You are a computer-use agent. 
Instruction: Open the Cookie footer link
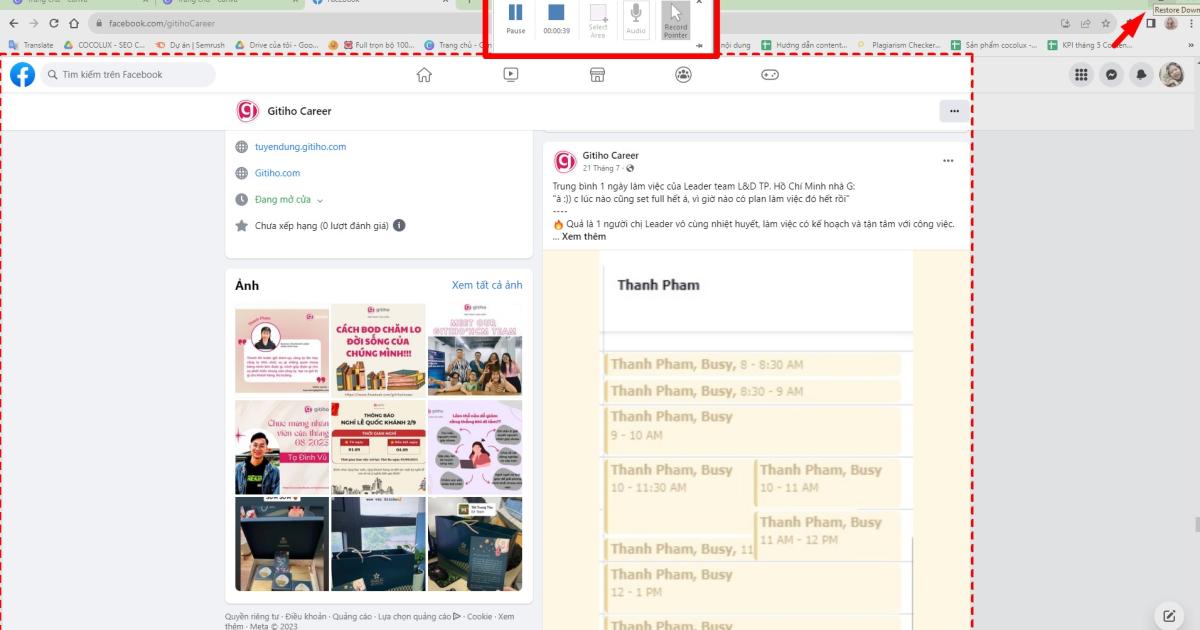pyautogui.click(x=479, y=617)
